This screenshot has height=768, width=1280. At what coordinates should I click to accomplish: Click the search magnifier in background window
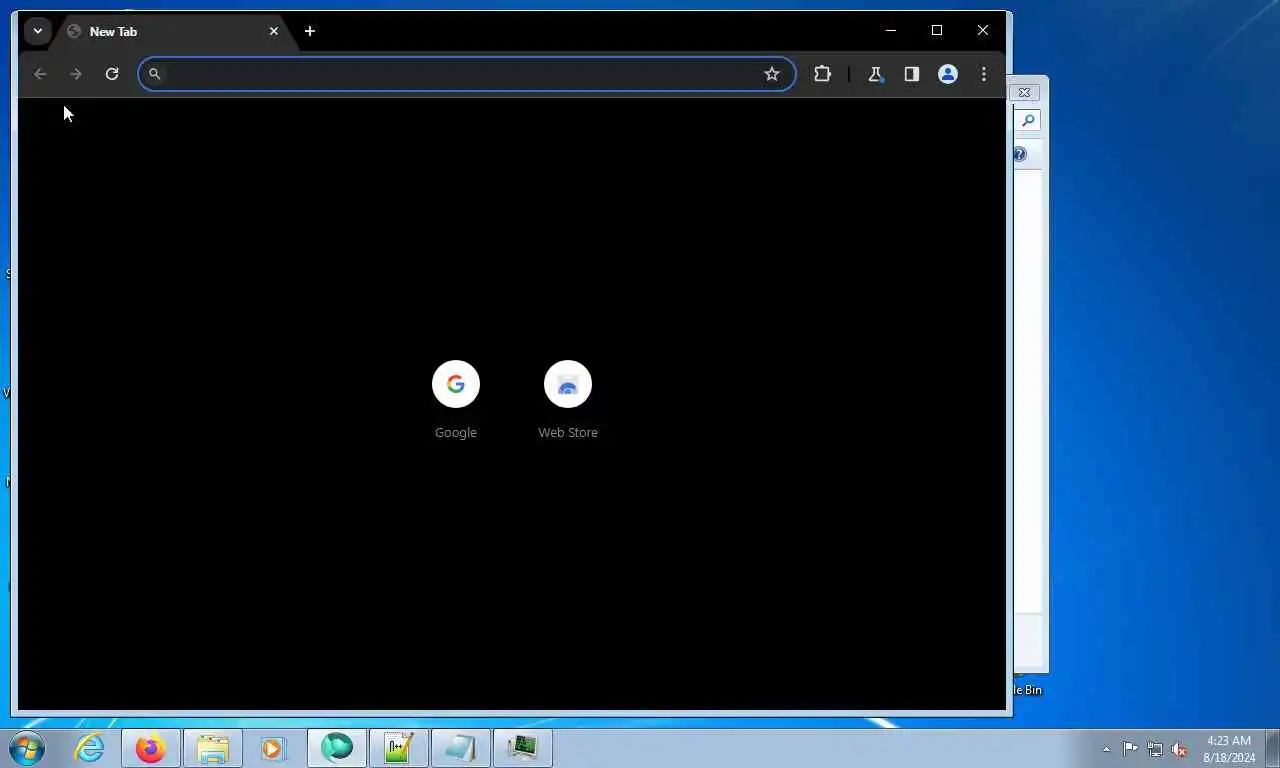coord(1027,121)
